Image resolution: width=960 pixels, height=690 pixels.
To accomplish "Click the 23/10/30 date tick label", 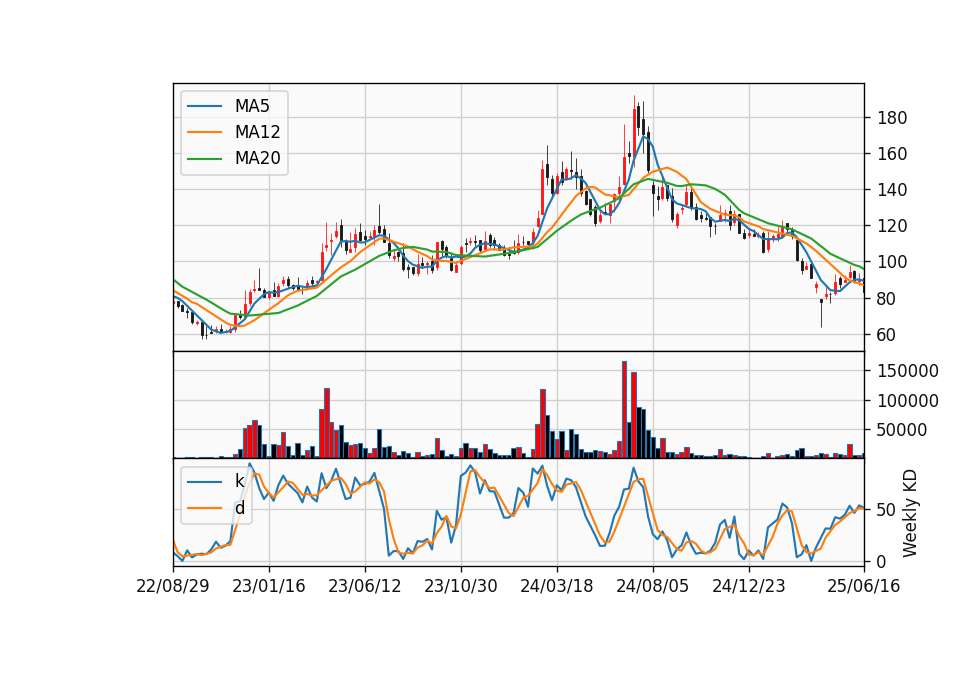I will (x=461, y=586).
